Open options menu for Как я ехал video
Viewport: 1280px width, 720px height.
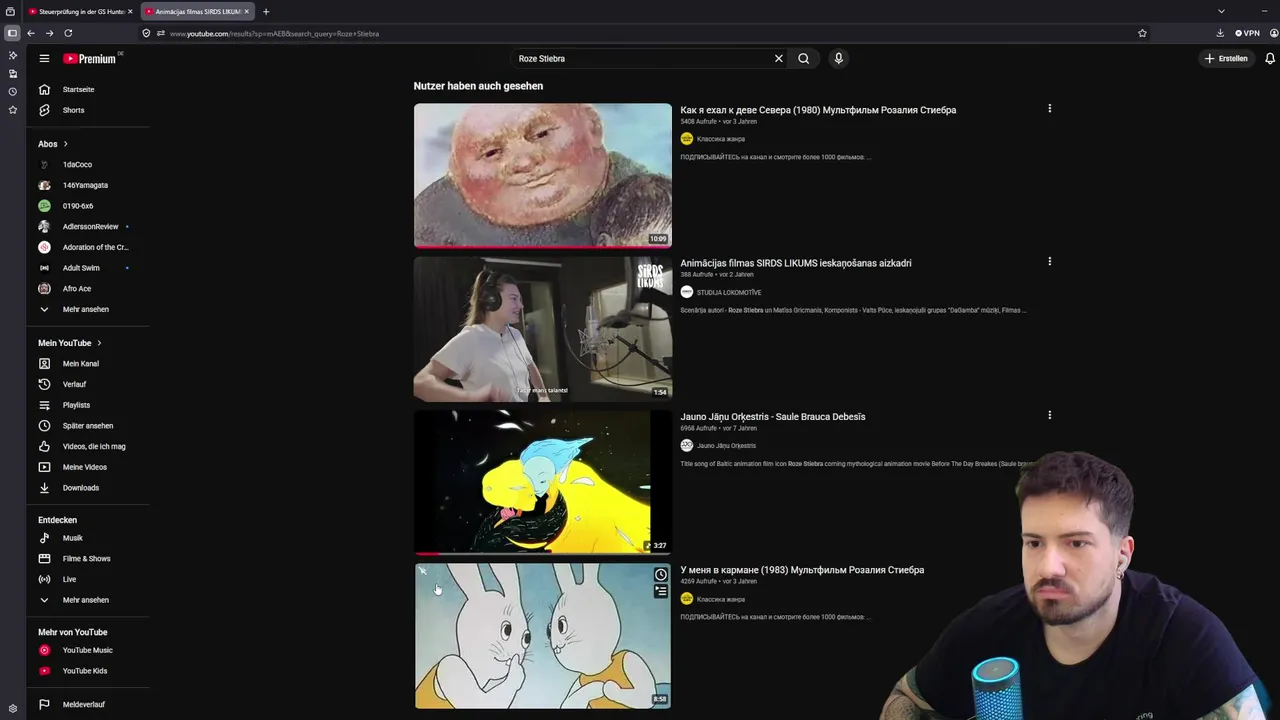(1049, 108)
